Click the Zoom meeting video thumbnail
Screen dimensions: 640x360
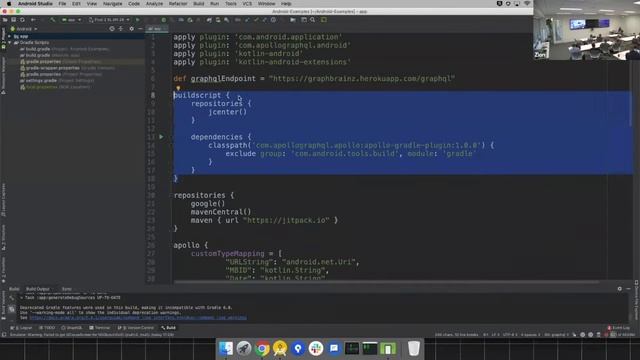(587, 30)
